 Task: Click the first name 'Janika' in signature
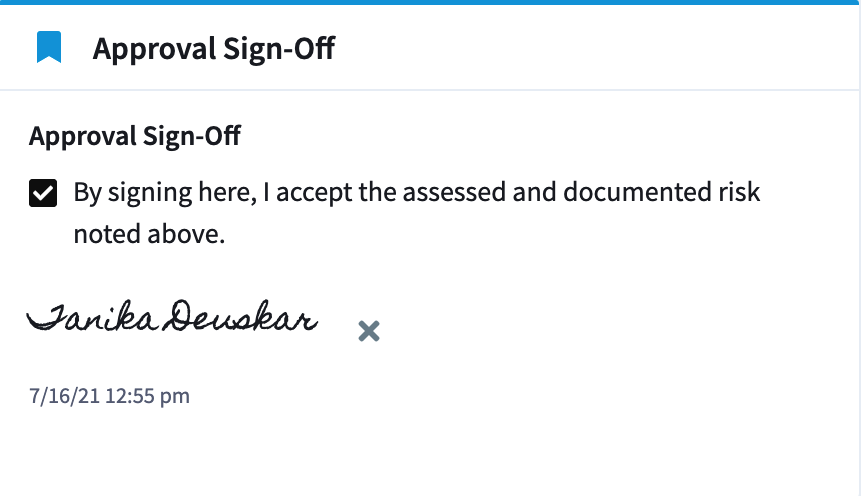click(93, 316)
